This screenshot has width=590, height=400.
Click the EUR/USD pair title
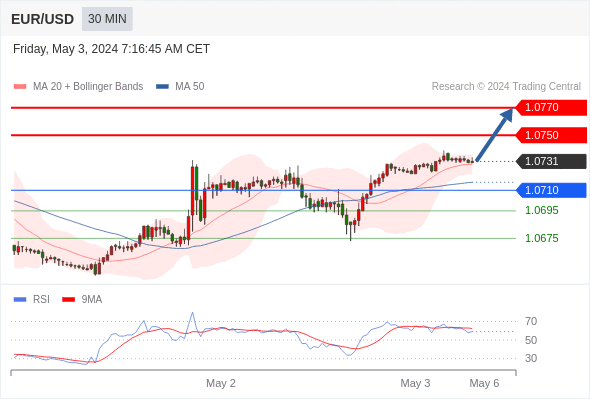43,19
